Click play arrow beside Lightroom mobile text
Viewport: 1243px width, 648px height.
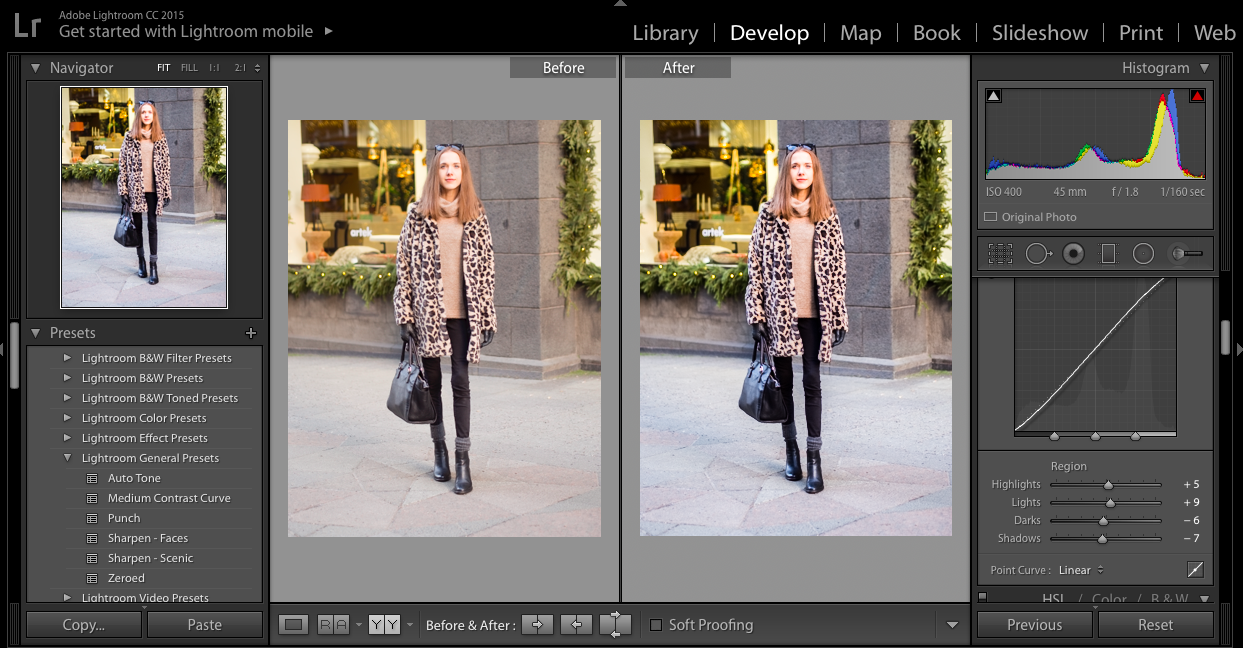click(327, 31)
